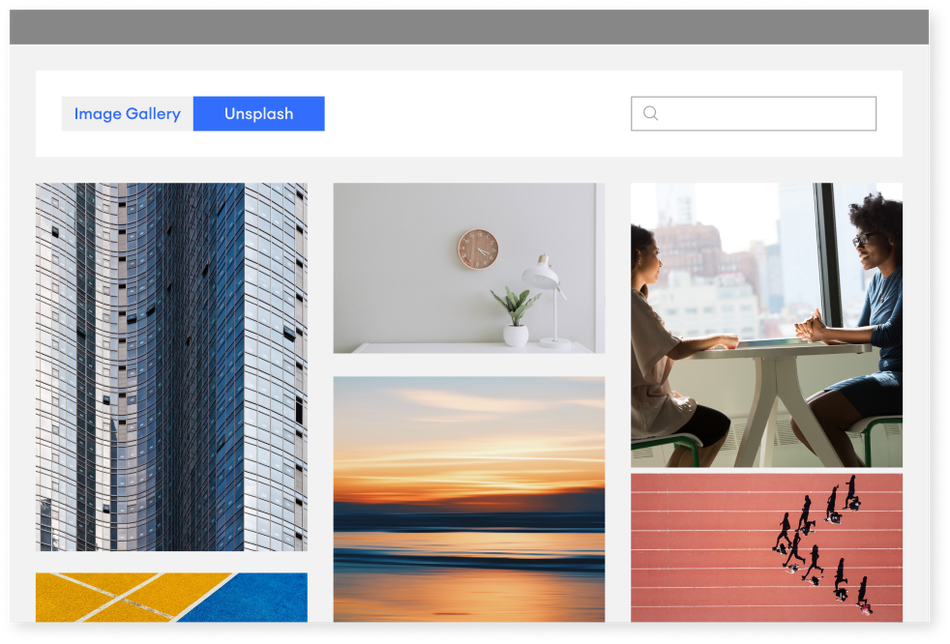950x644 pixels.
Task: Switch to the Image Gallery tab
Action: [x=127, y=113]
